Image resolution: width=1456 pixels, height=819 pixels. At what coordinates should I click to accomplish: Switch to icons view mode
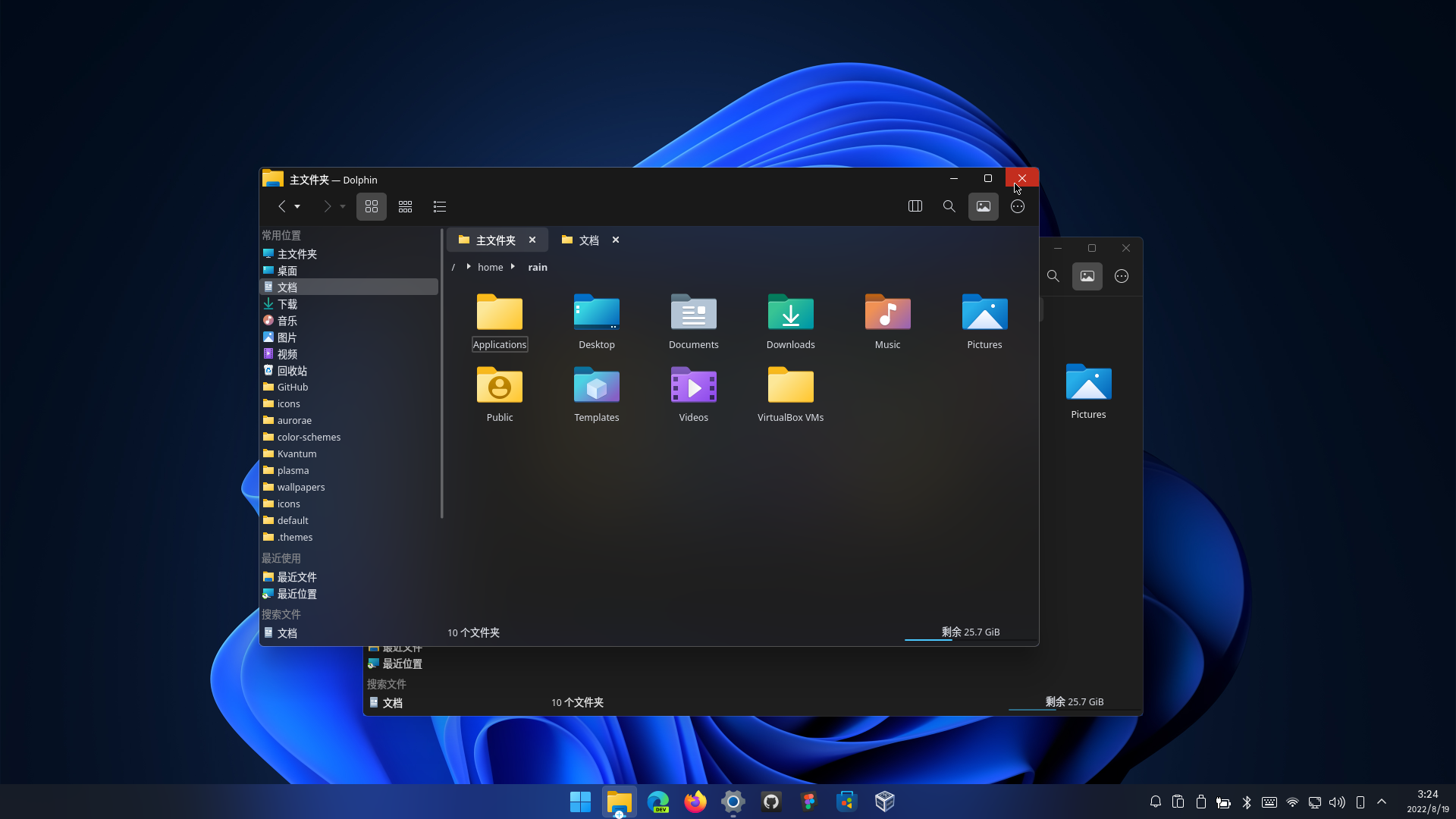pyautogui.click(x=371, y=206)
